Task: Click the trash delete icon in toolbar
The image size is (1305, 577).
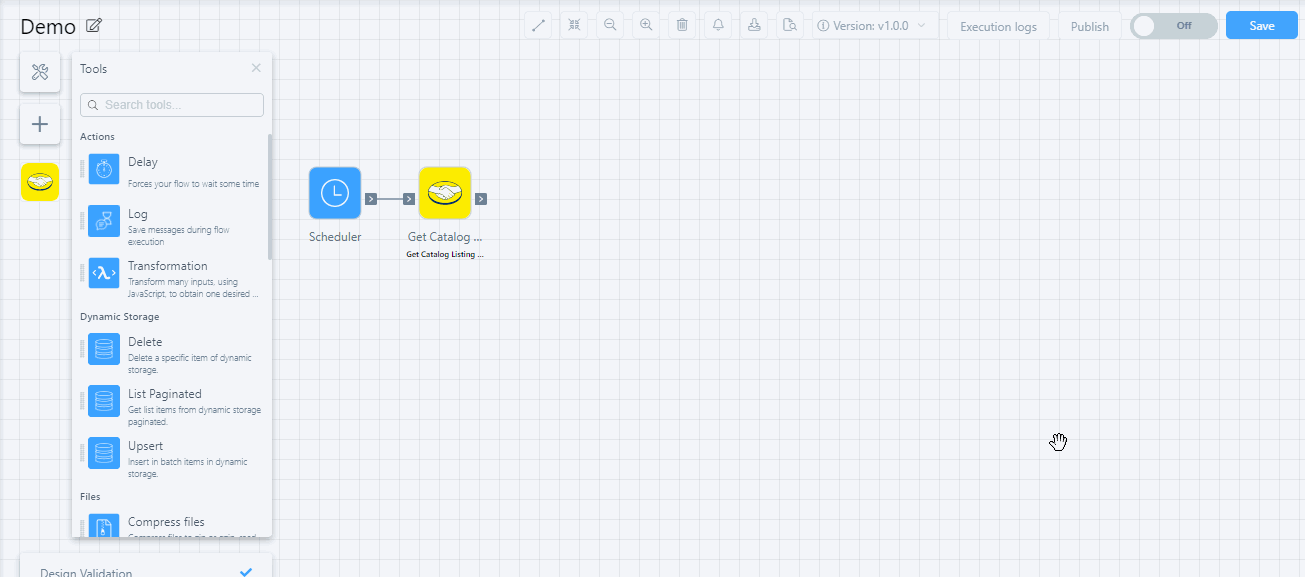Action: [x=682, y=26]
